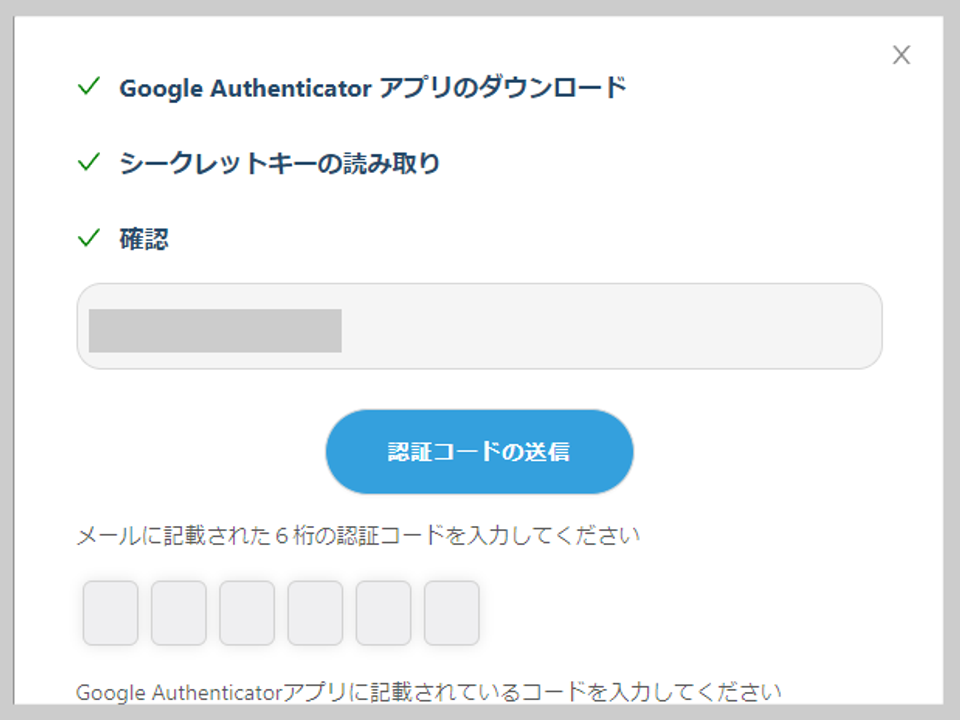Select the fifth verification code digit box

coord(383,613)
